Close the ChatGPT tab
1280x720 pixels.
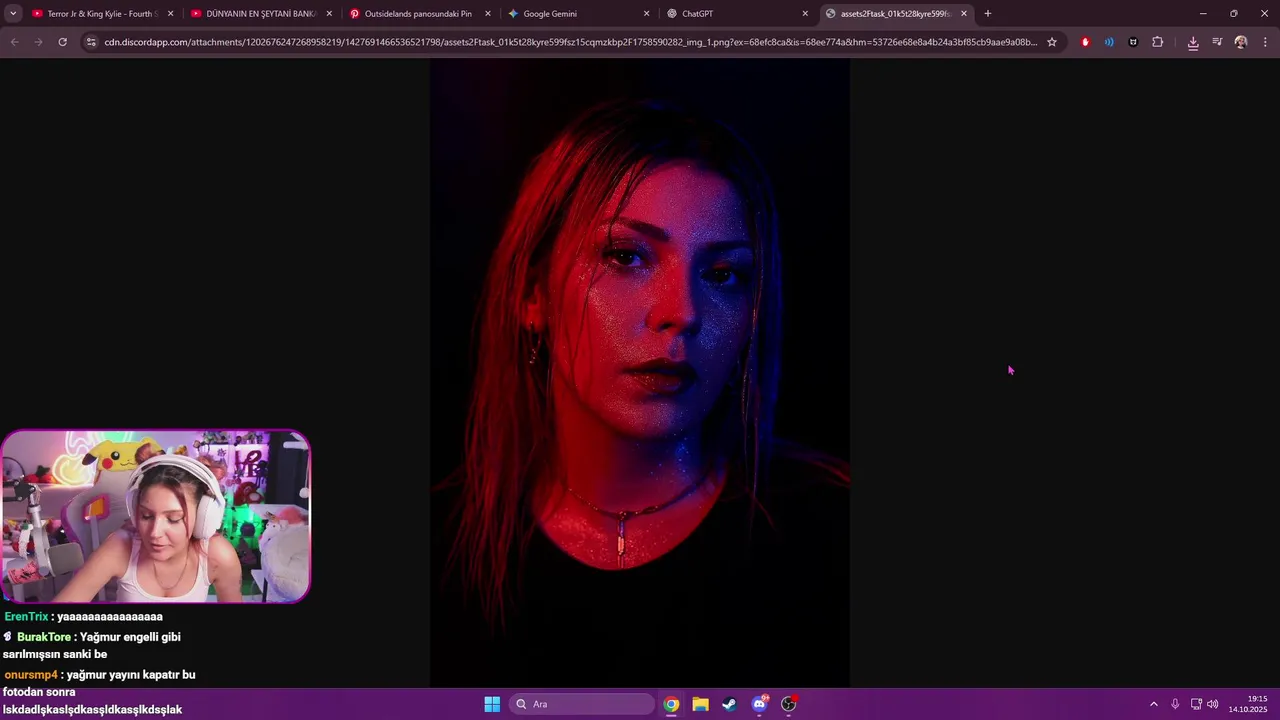click(x=805, y=14)
